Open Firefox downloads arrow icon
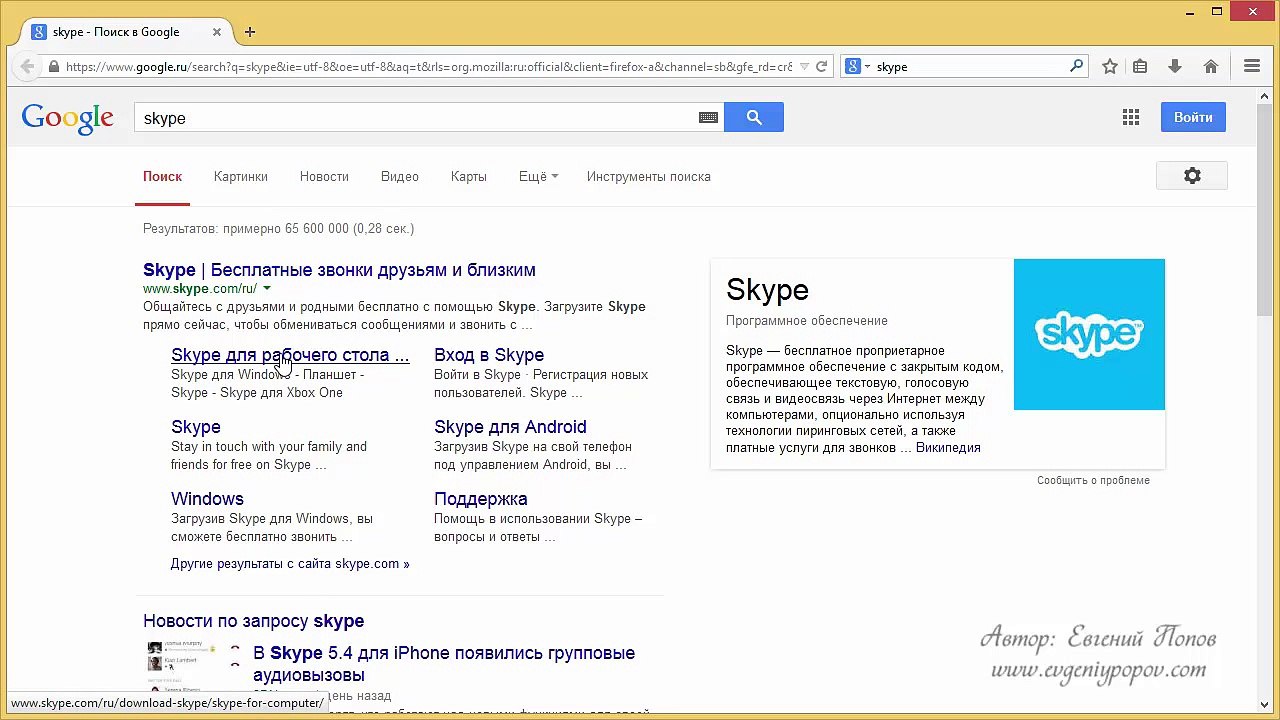The width and height of the screenshot is (1280, 720). pyautogui.click(x=1175, y=67)
